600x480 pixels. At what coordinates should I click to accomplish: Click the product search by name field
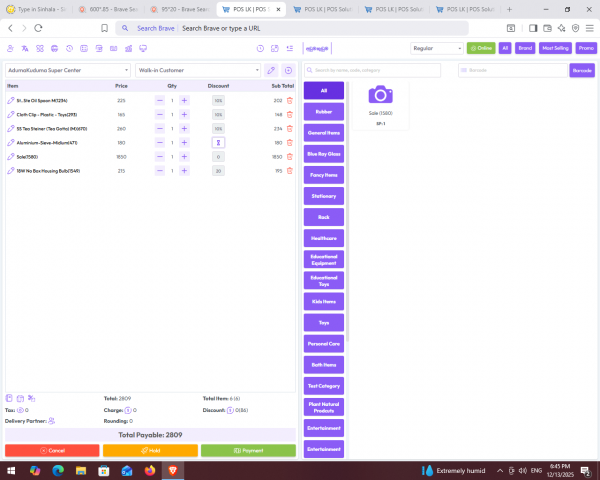click(372, 70)
